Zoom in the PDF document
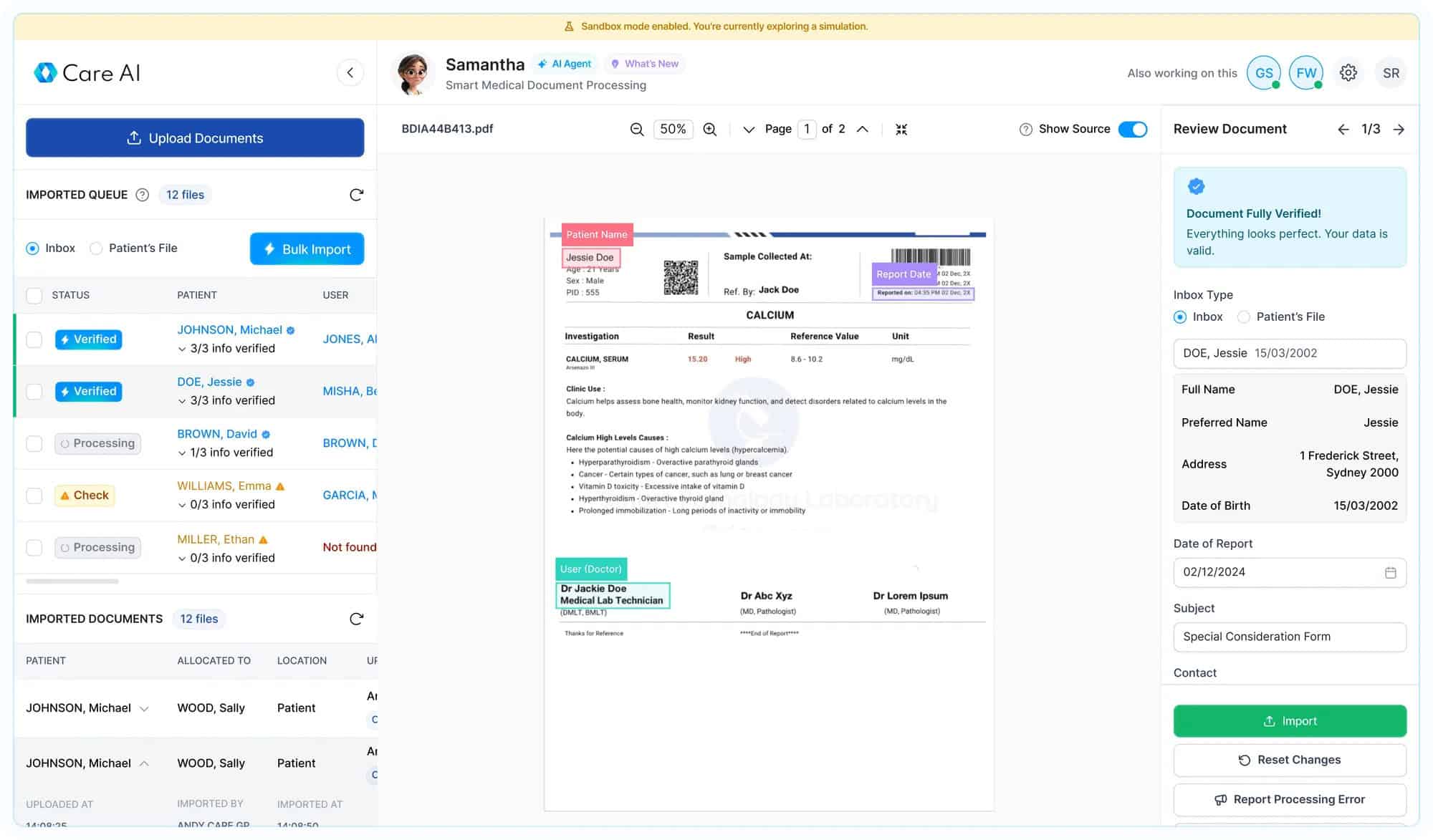 709,129
